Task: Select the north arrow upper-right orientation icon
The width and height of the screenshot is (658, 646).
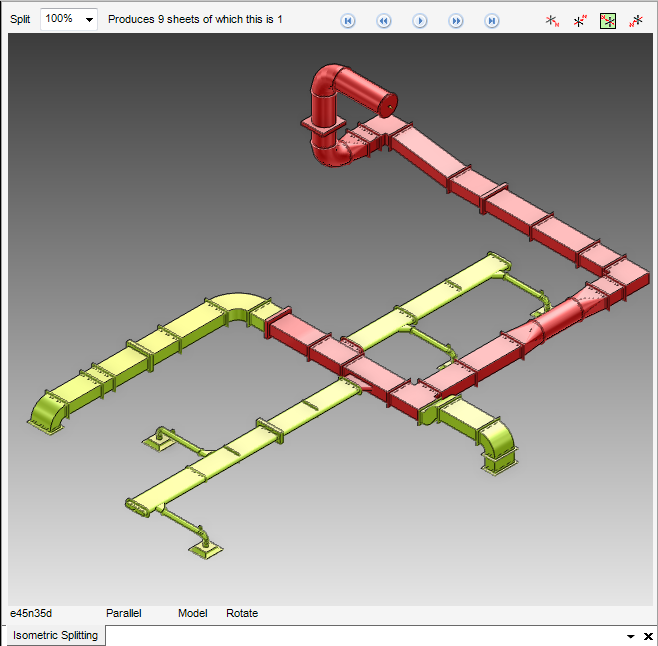Action: tap(580, 21)
